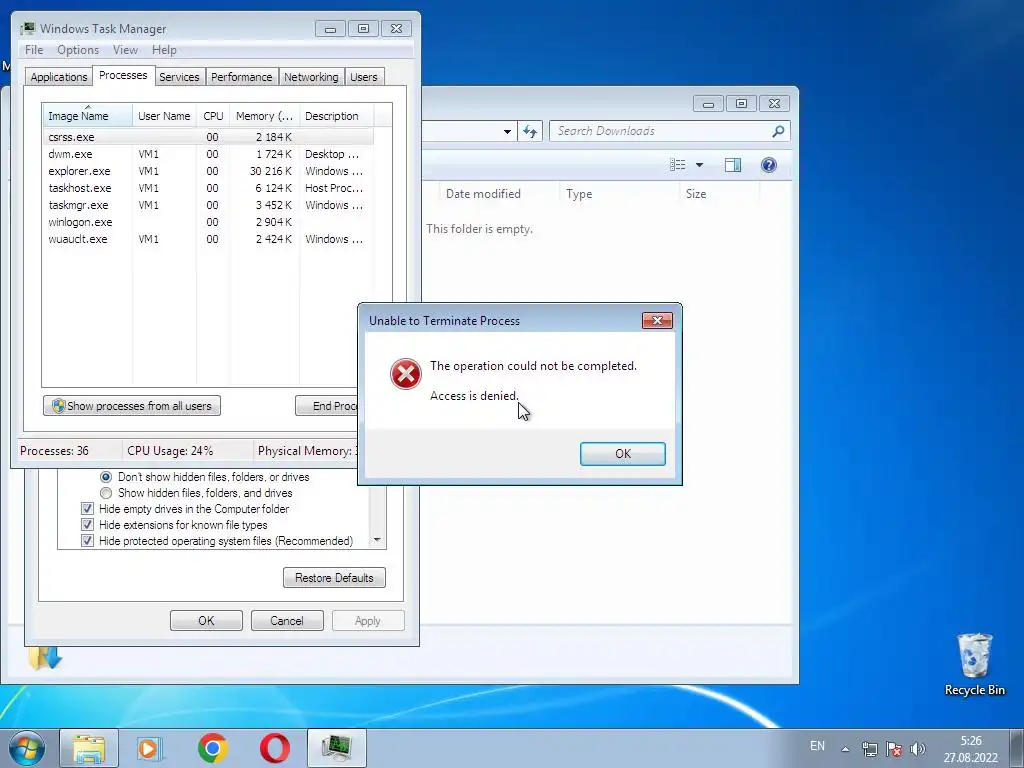This screenshot has height=768, width=1024.
Task: Select the Recycle Bin desktop icon
Action: (974, 664)
